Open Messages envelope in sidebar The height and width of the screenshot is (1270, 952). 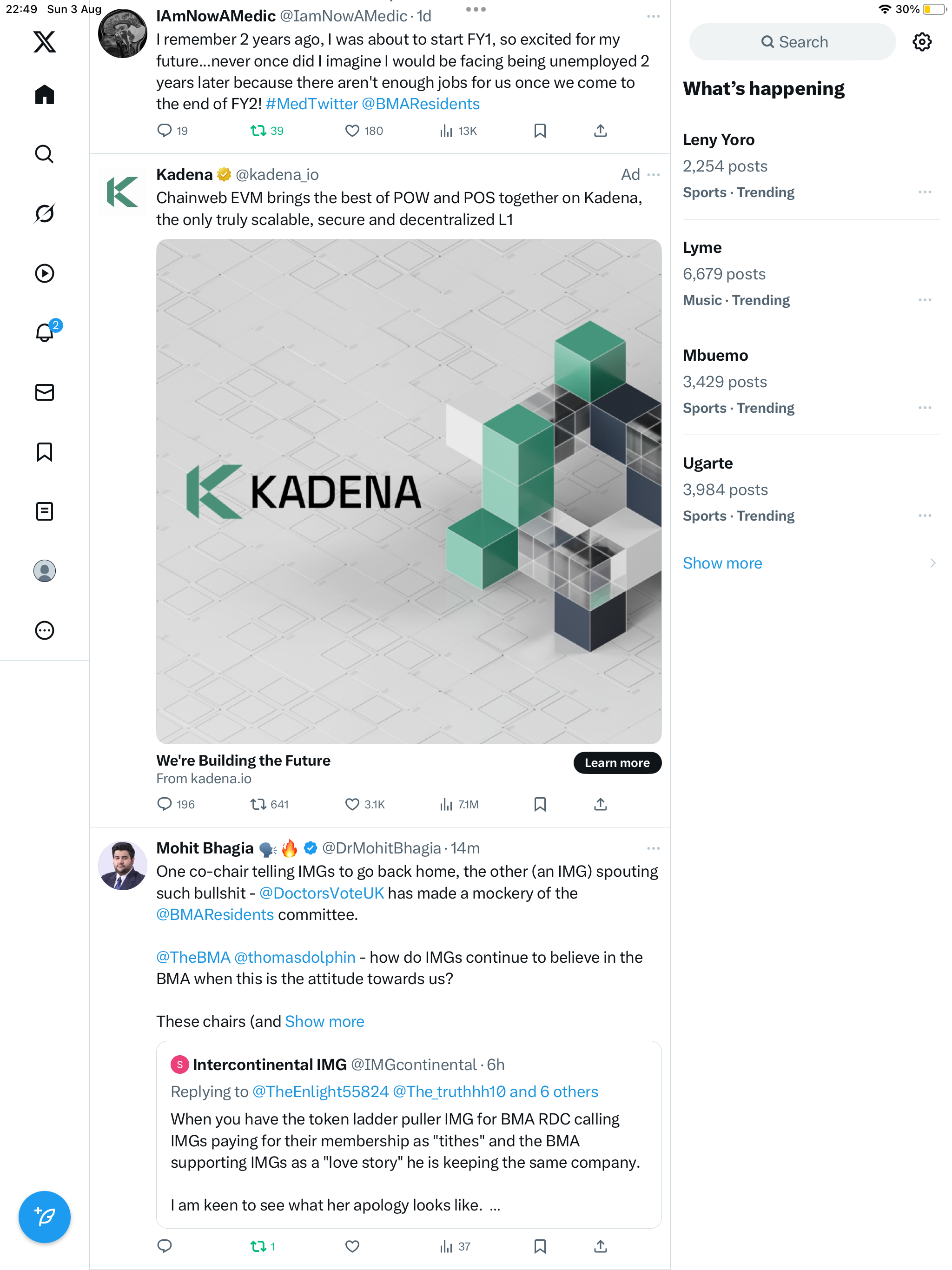tap(44, 392)
